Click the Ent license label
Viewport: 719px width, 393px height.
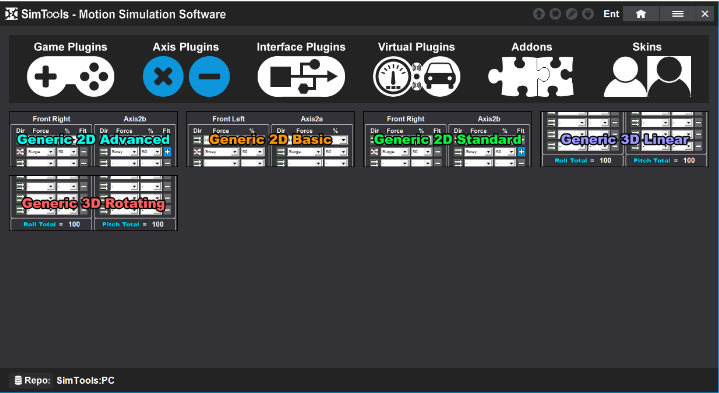(x=611, y=14)
